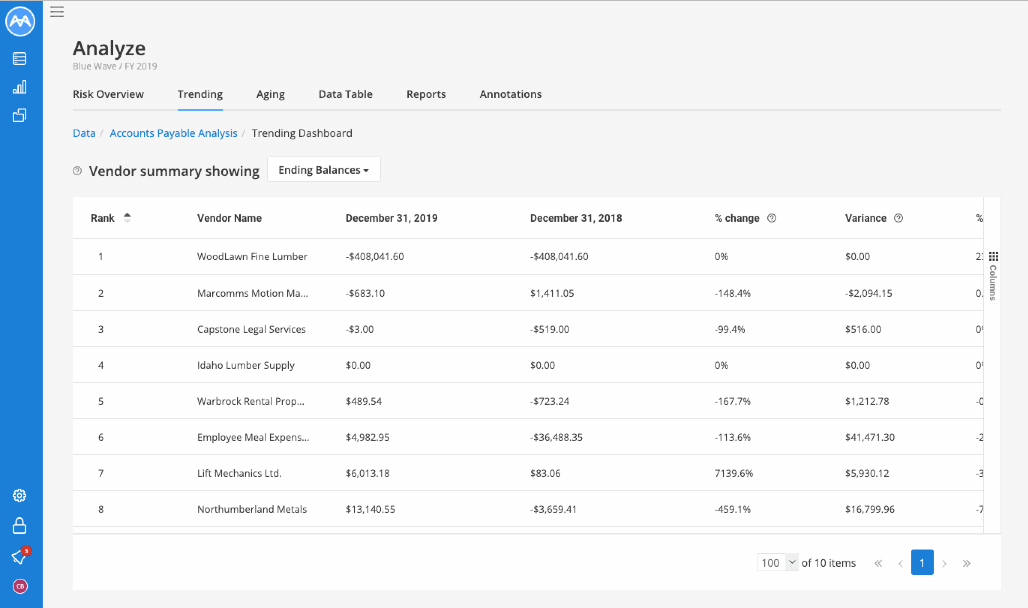Sort by December 31, 2018 column
Viewport: 1028px width, 608px height.
pos(576,218)
